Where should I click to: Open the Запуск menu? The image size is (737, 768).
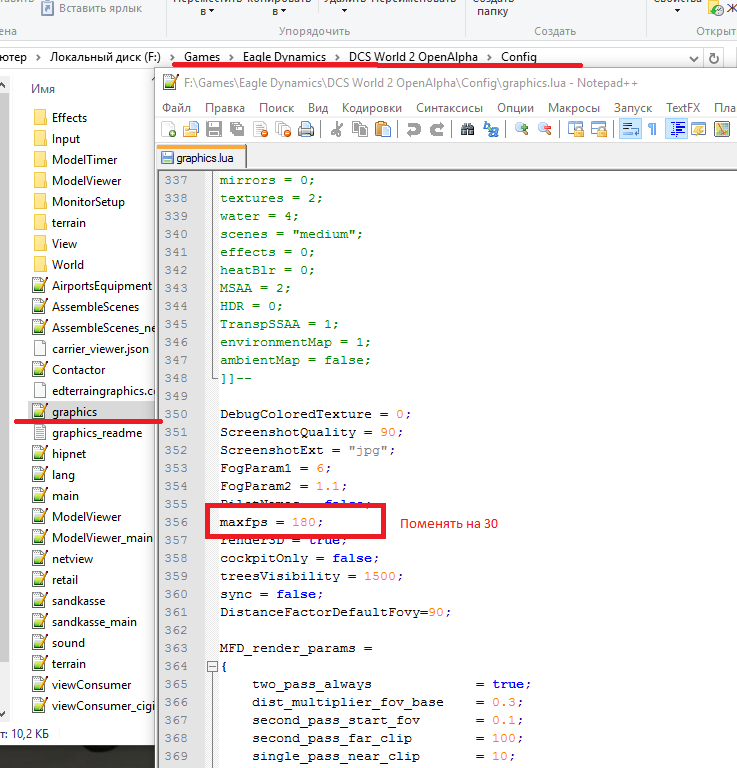pyautogui.click(x=633, y=108)
